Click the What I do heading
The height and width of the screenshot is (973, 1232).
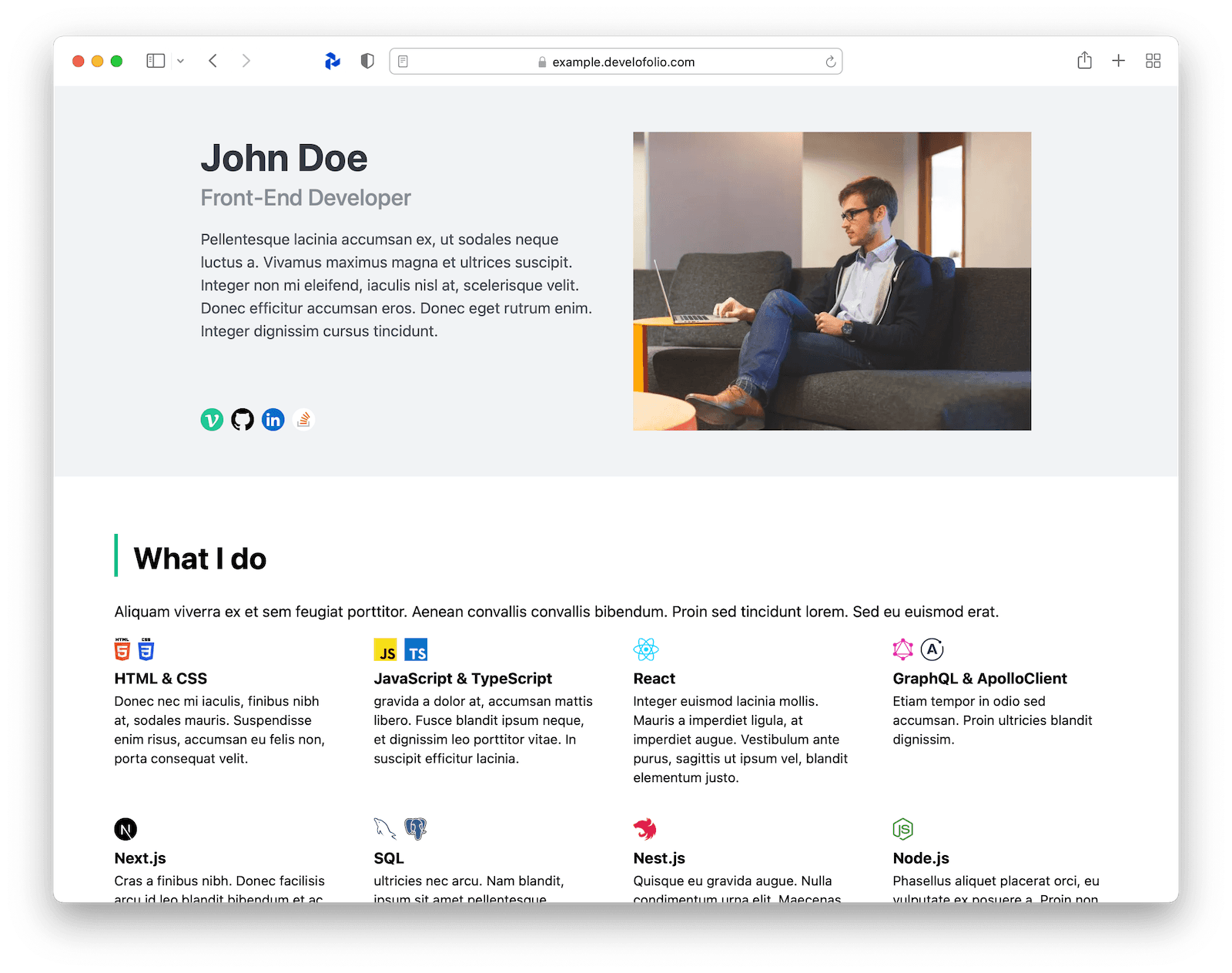200,559
